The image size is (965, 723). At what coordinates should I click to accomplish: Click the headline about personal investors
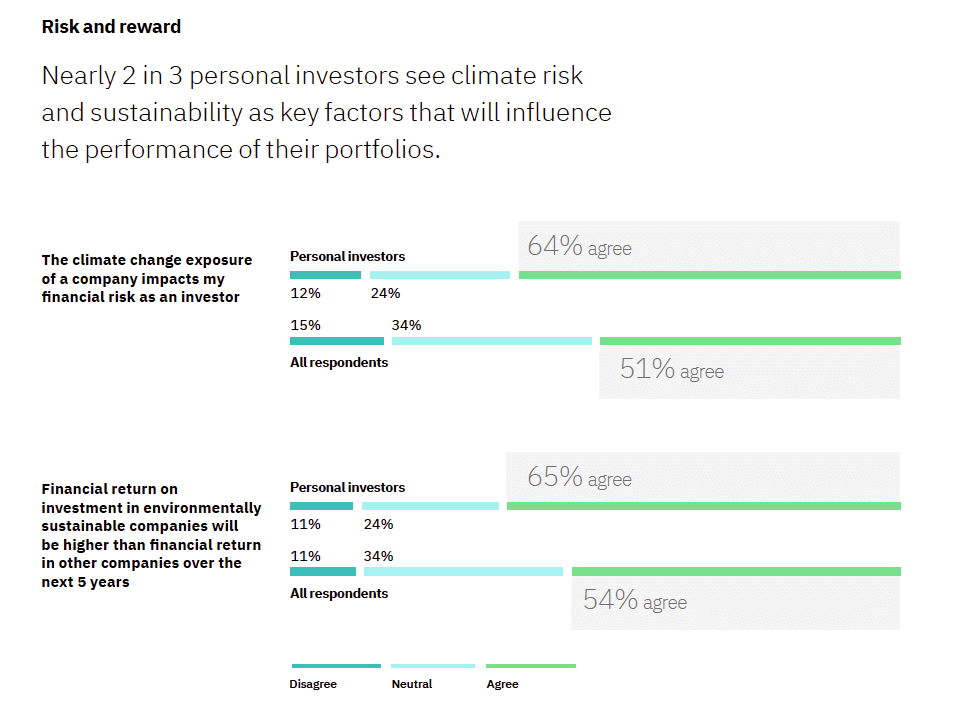[x=326, y=113]
